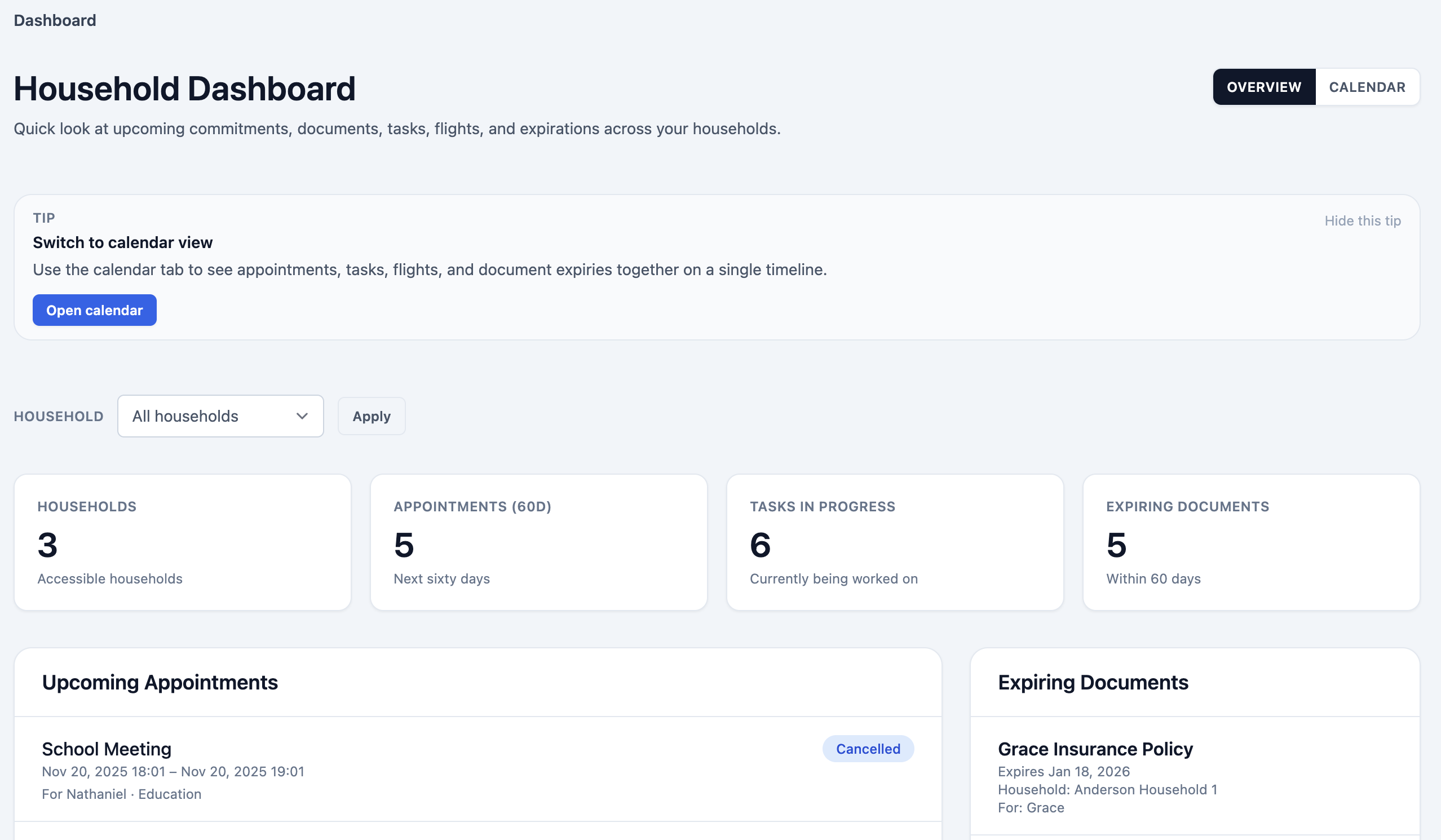Open the All households dropdown

point(220,415)
